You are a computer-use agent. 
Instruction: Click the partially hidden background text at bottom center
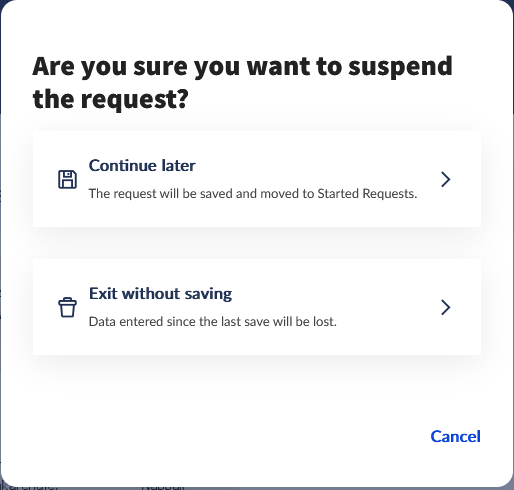(163, 487)
